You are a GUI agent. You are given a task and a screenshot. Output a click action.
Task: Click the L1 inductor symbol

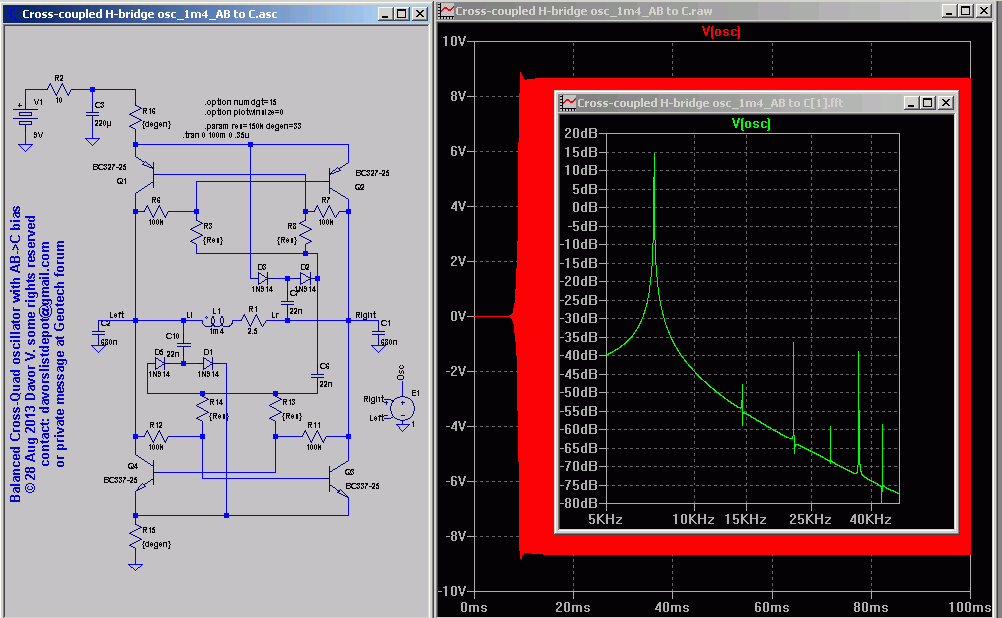point(216,320)
